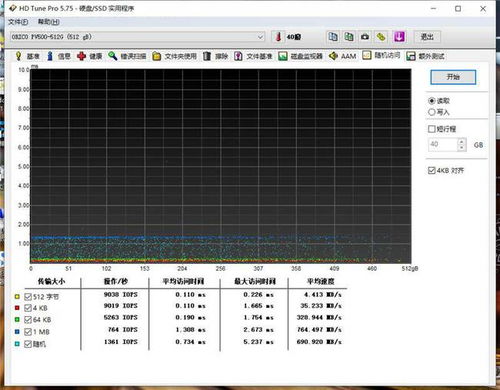The width and height of the screenshot is (500, 390).
Task: Switch to the 额外测试 extra tests tab
Action: (425, 56)
